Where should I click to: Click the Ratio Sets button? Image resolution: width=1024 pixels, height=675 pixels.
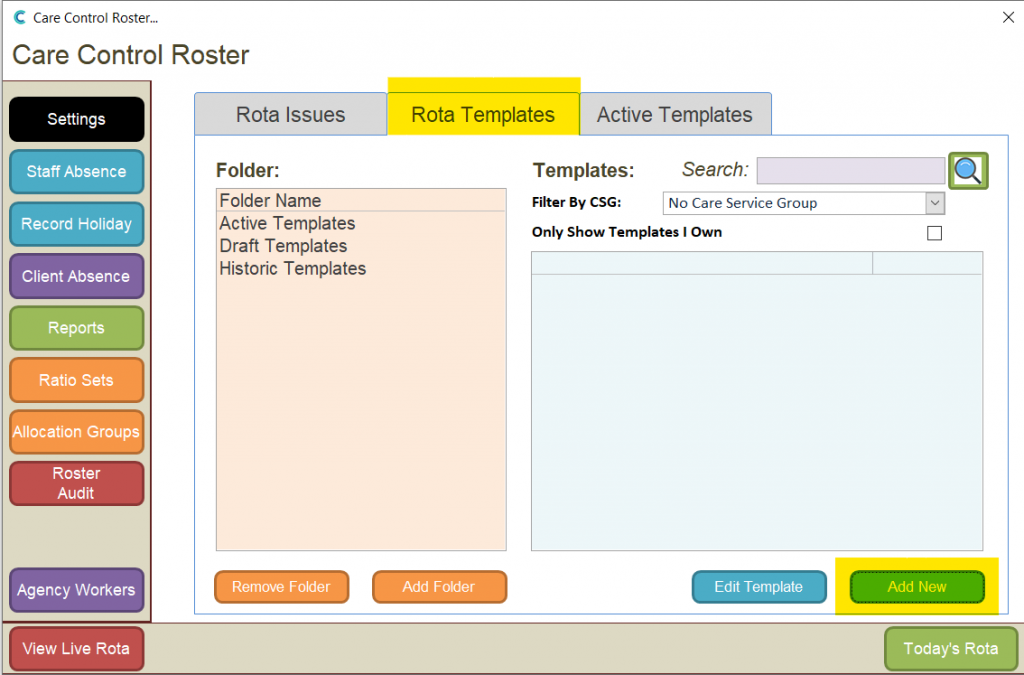point(76,380)
